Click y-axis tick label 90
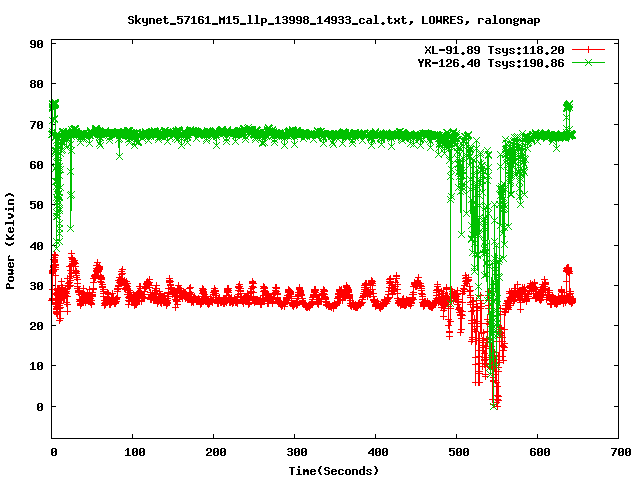The width and height of the screenshot is (640, 480). click(x=36, y=44)
